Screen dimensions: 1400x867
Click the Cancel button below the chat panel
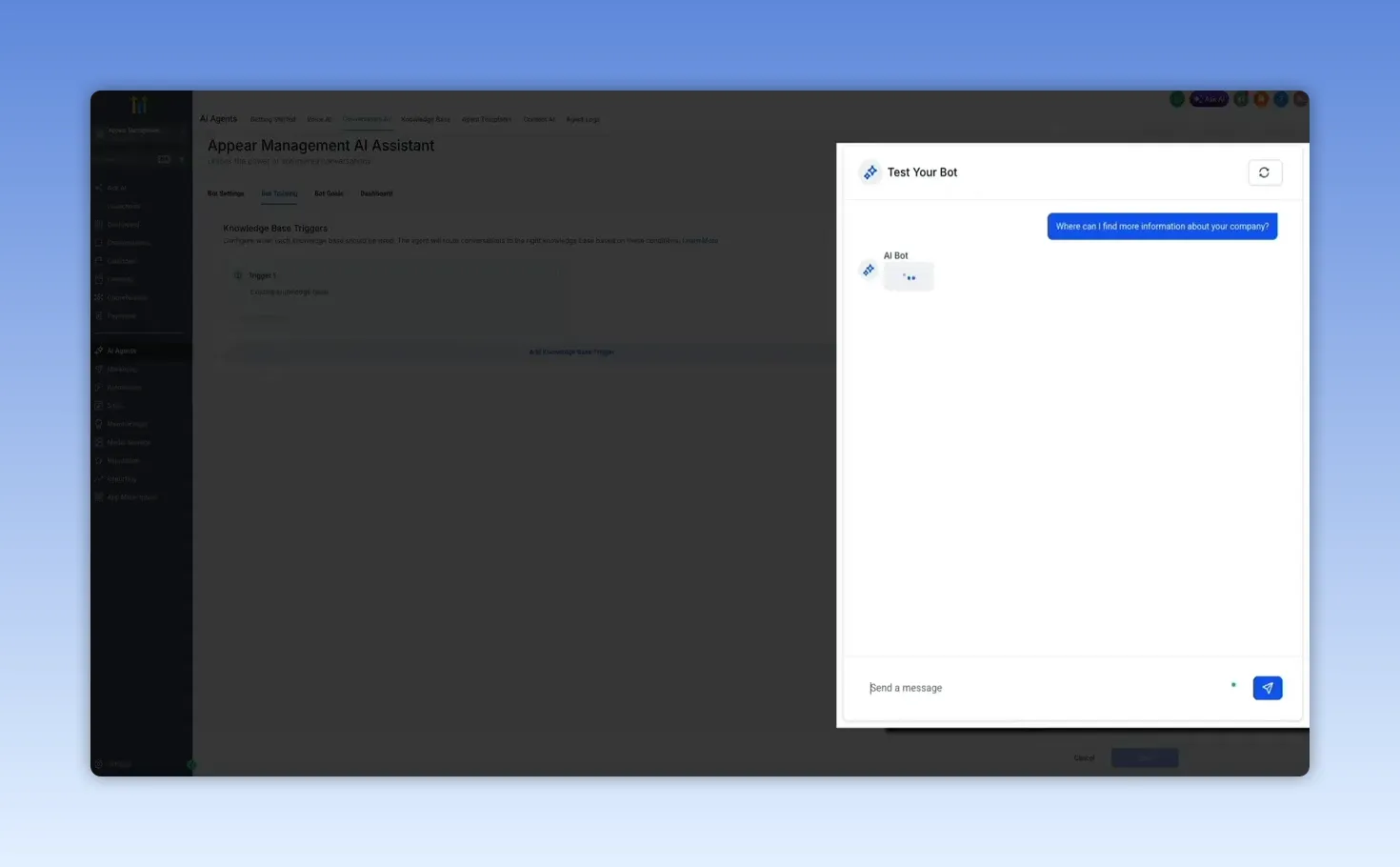pos(1084,758)
